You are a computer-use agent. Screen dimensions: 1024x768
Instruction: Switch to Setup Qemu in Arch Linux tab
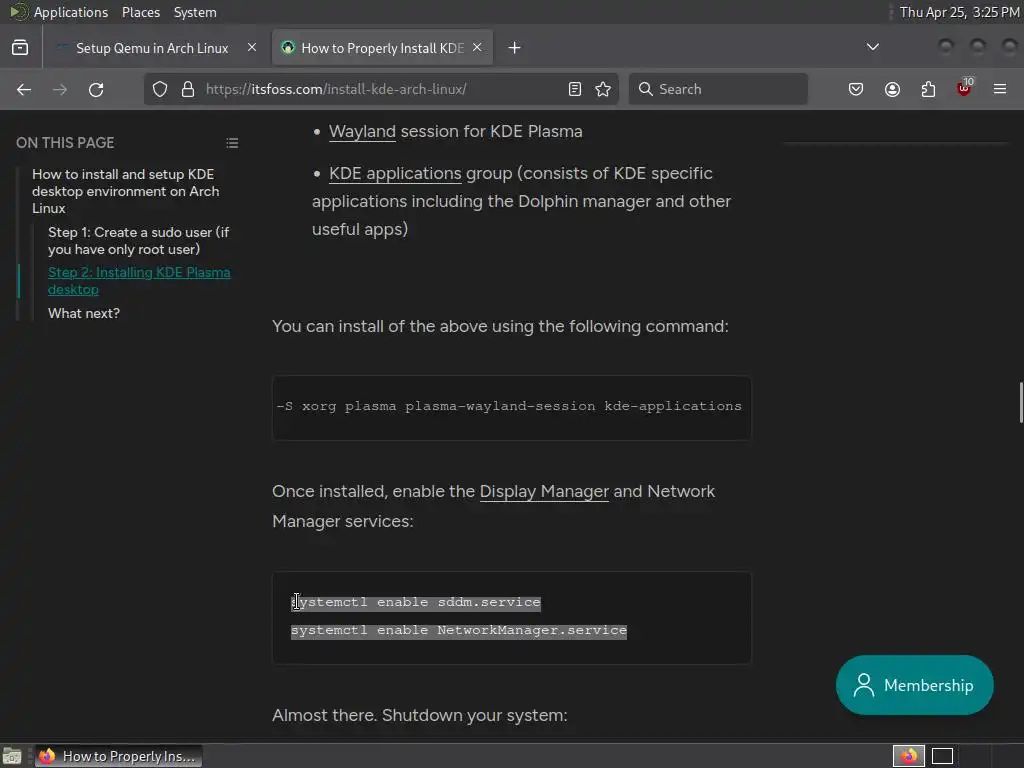(x=153, y=48)
